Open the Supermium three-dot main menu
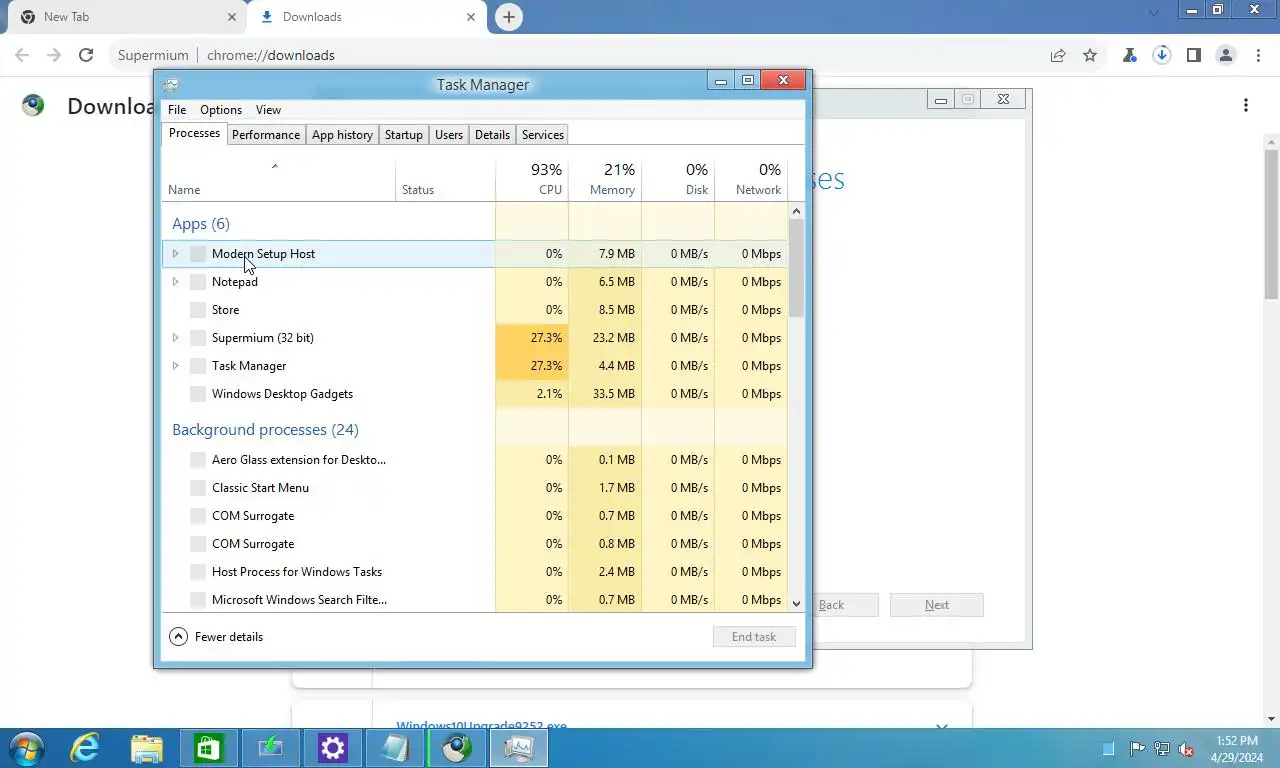The image size is (1280, 768). tap(1257, 55)
